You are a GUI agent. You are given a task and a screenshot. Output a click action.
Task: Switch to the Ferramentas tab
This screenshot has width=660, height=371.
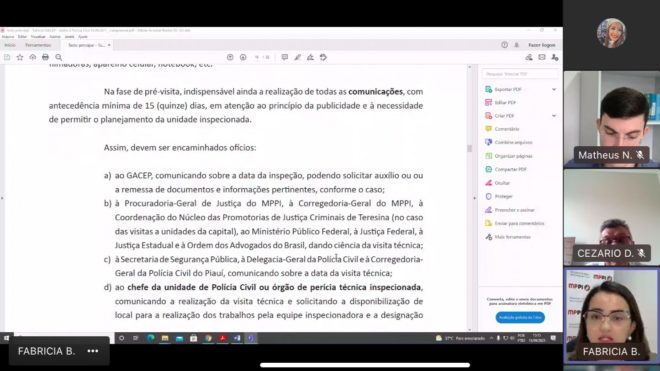click(38, 45)
